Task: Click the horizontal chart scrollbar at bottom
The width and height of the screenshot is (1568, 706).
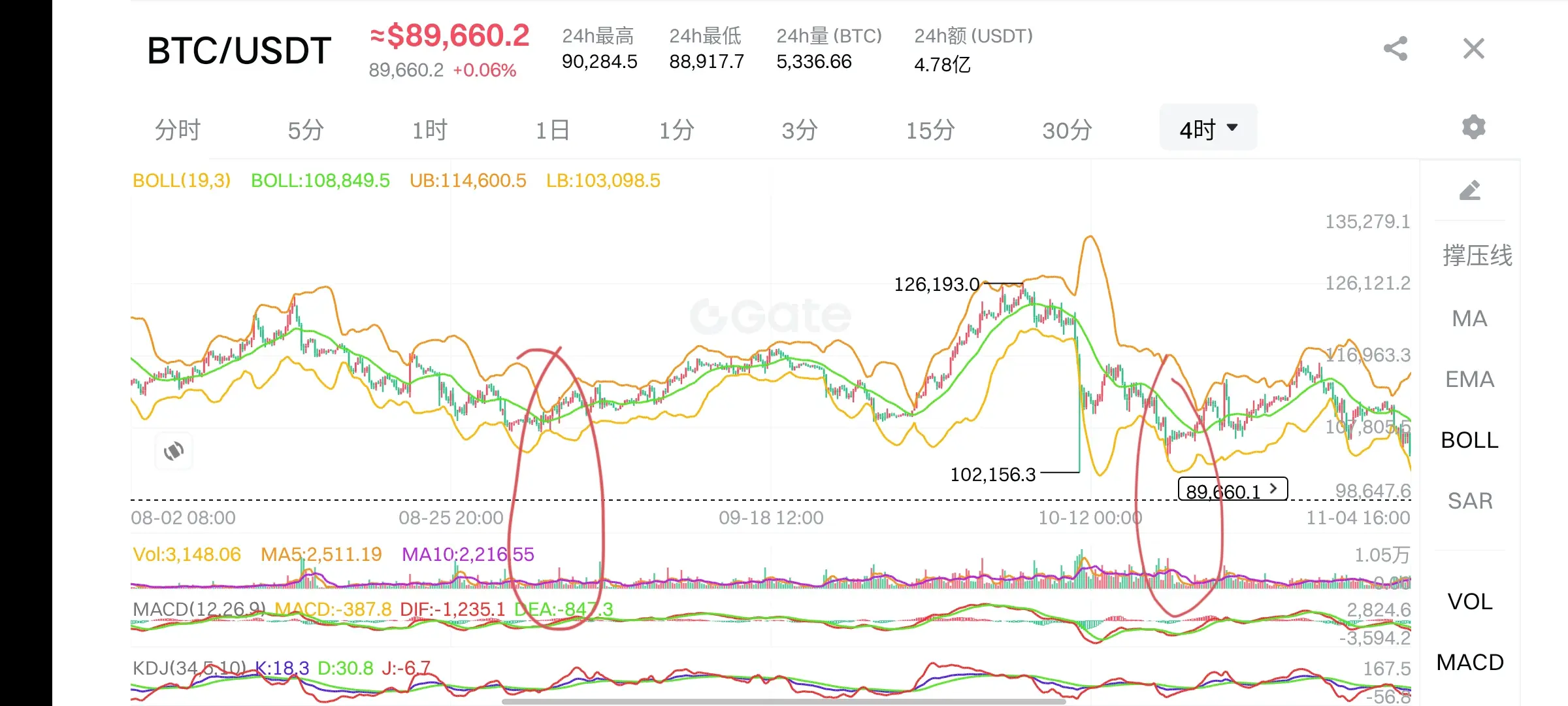Action: (x=784, y=701)
